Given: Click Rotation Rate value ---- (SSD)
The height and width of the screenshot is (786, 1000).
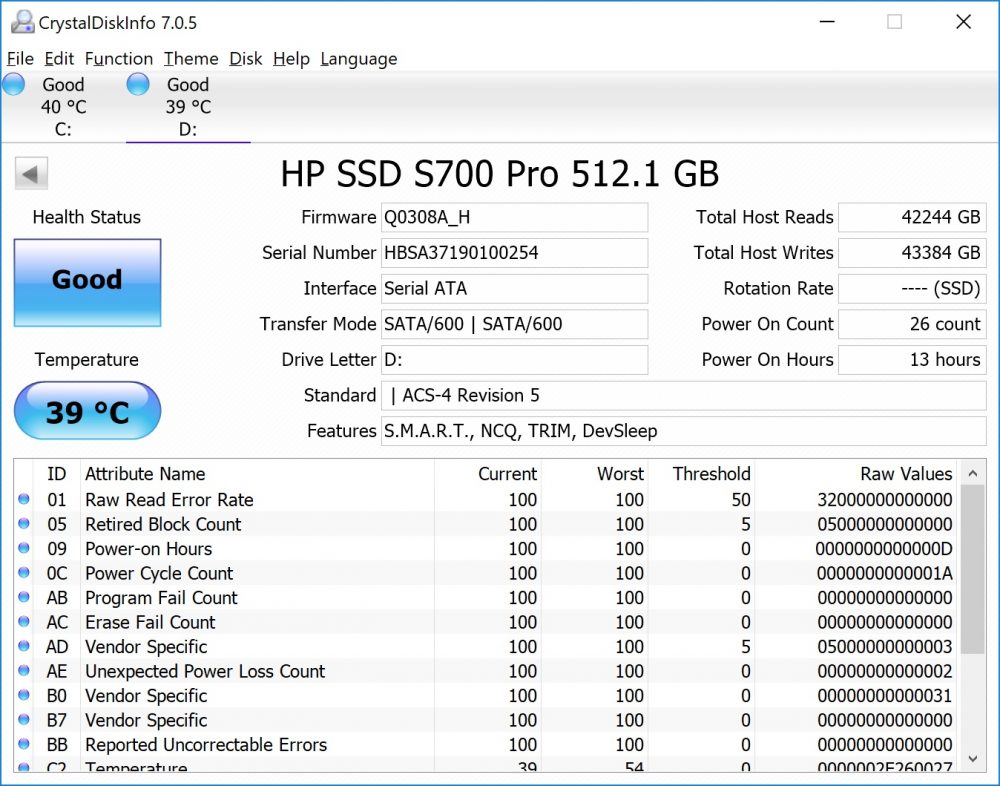Looking at the screenshot, I should tap(912, 289).
